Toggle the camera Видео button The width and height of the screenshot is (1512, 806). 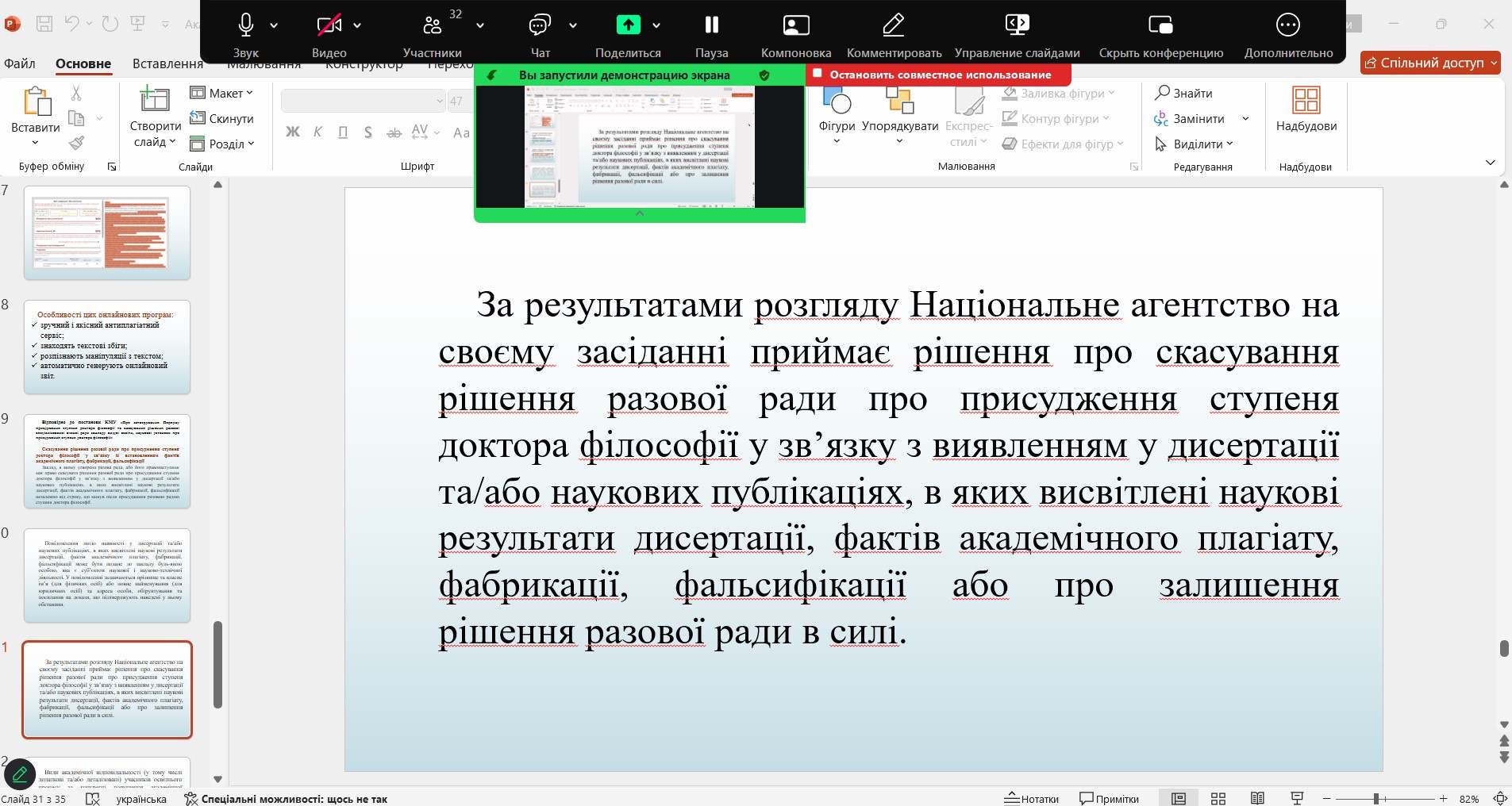[329, 26]
